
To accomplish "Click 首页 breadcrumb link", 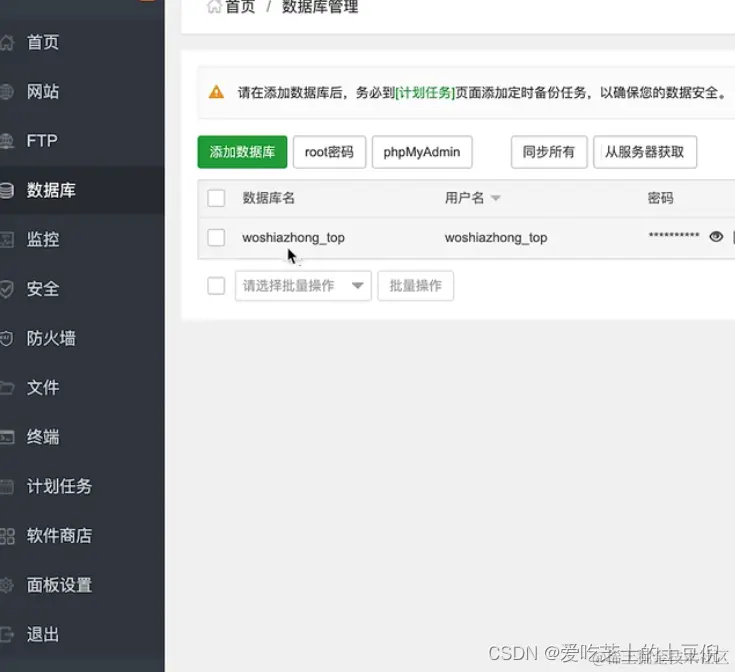I will [240, 7].
